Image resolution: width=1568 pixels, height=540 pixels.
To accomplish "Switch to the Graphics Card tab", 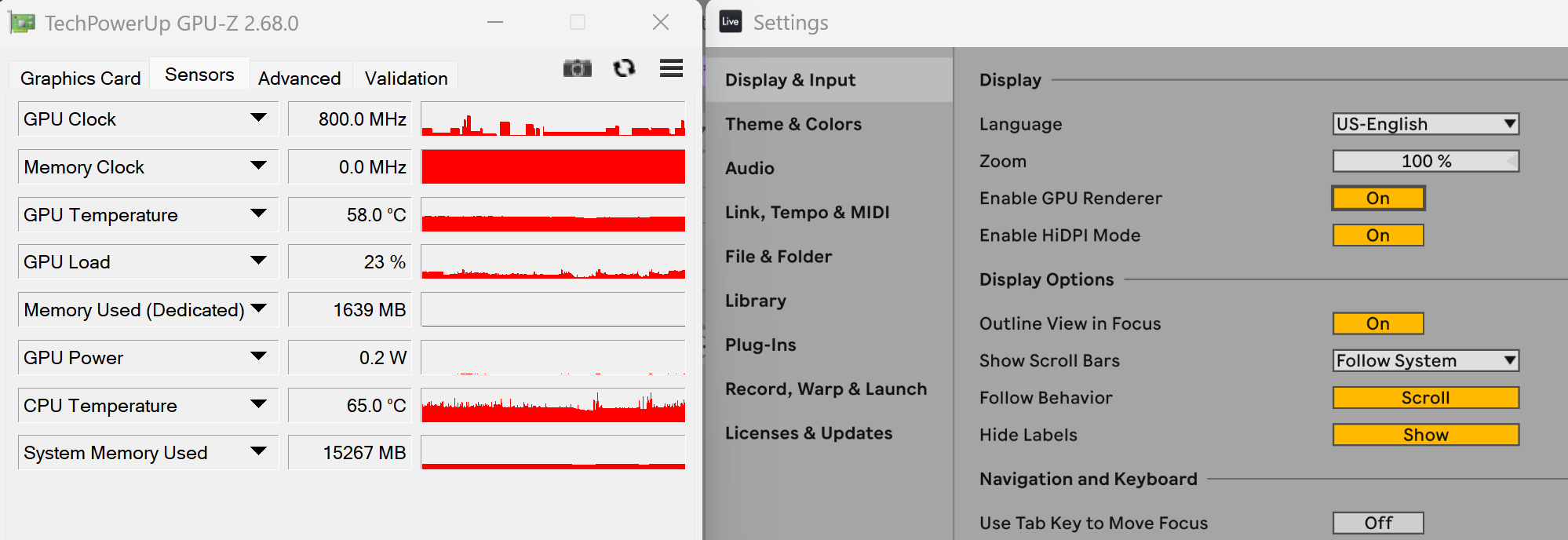I will point(80,78).
